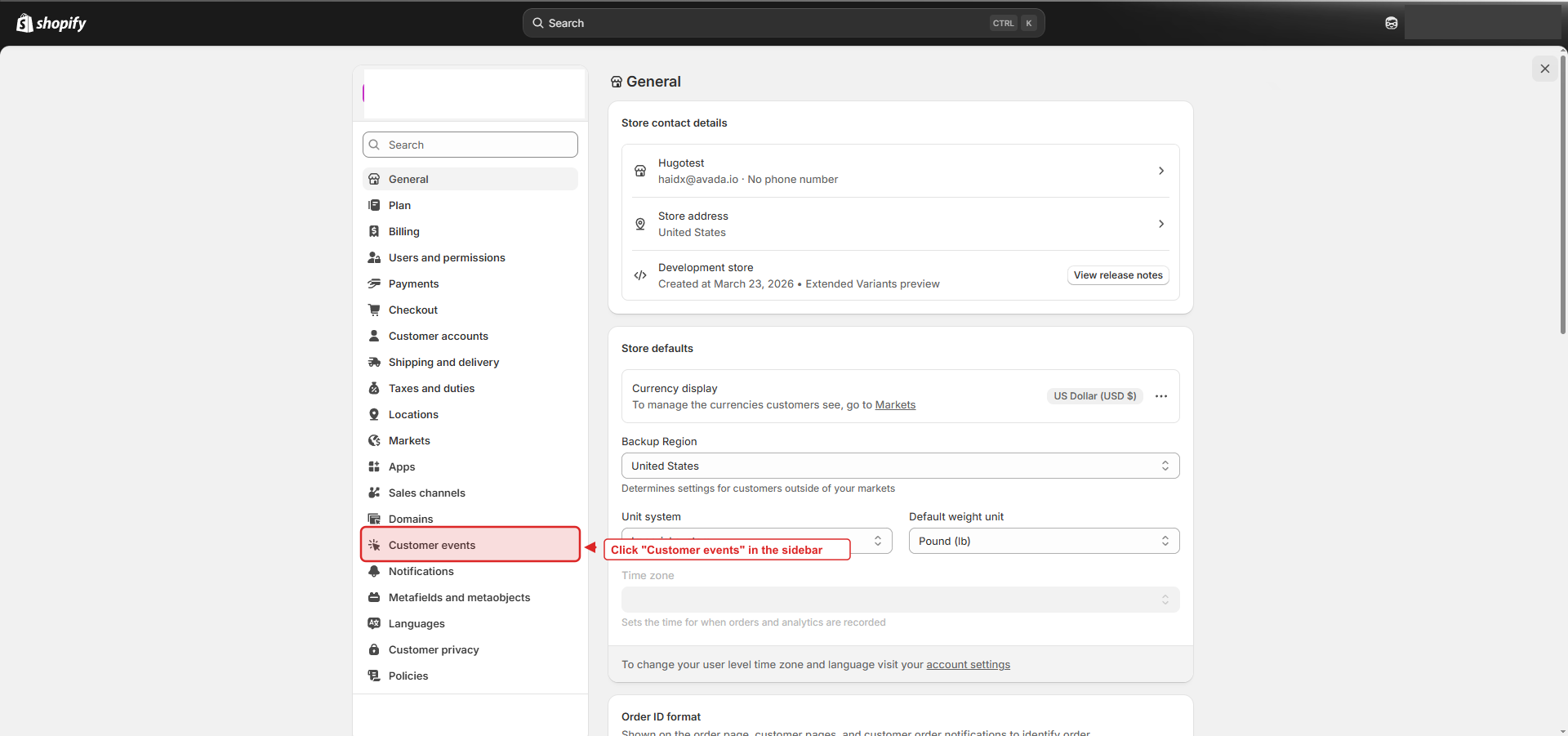Click the Billing icon in sidebar
Image resolution: width=1568 pixels, height=736 pixels.
point(374,231)
